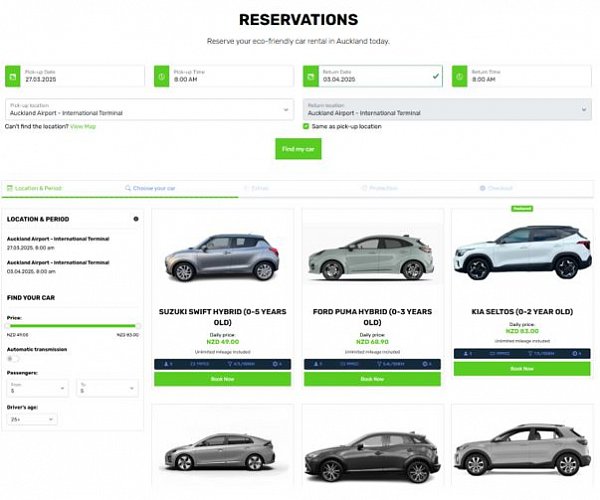Click Book Now for Suzuki Swift Hybrid
Viewport: 600px width, 500px height.
click(223, 379)
